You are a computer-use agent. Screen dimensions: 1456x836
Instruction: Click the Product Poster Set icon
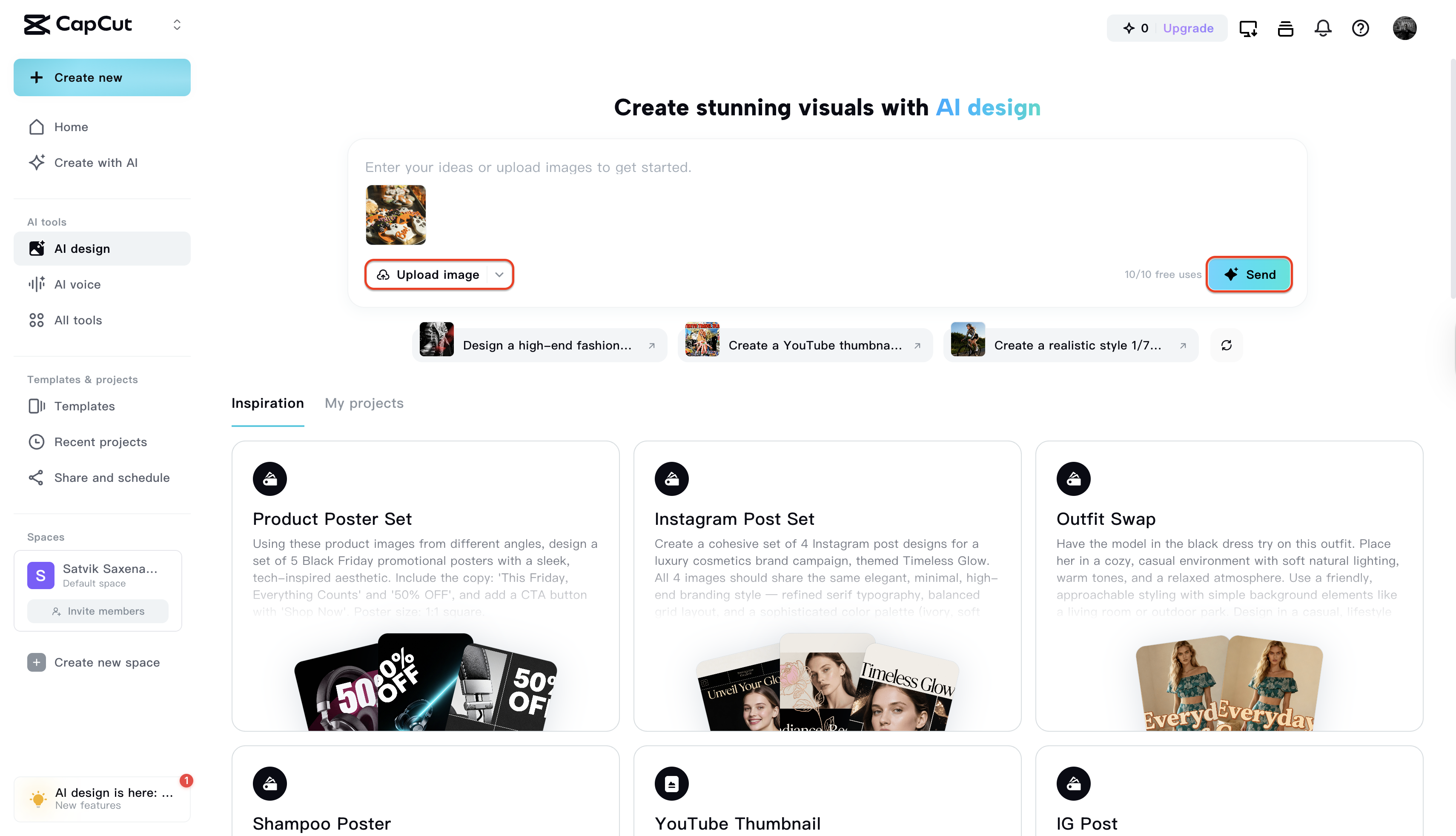pyautogui.click(x=270, y=478)
